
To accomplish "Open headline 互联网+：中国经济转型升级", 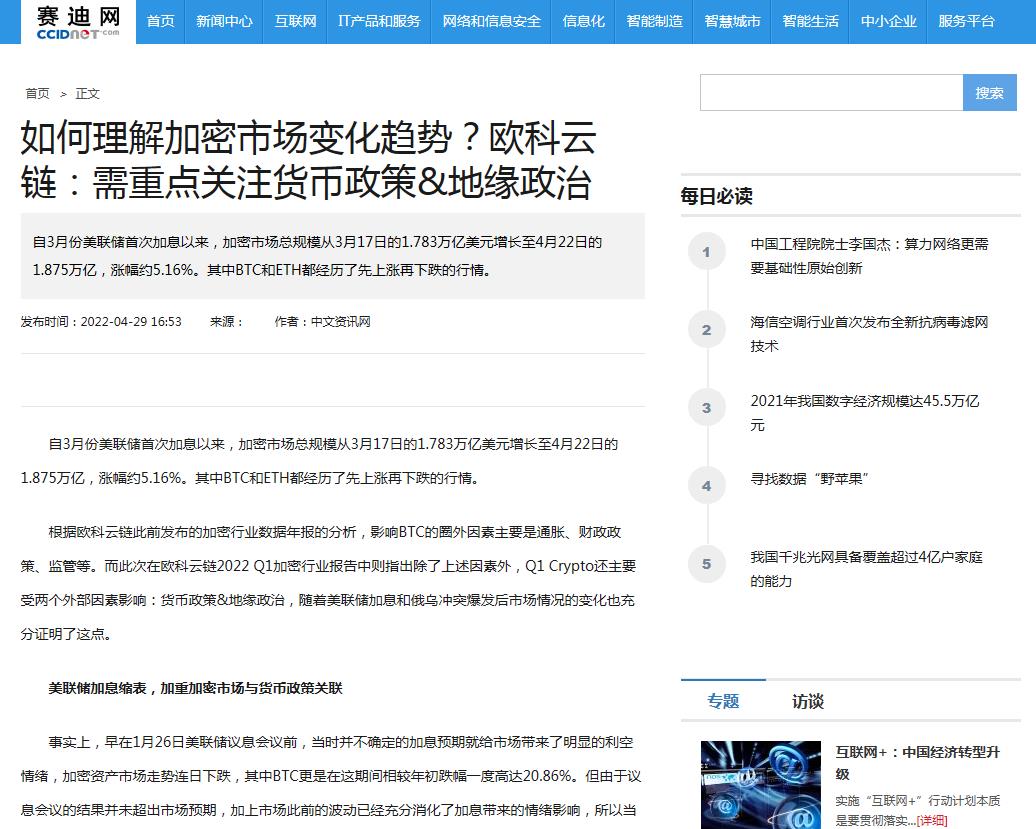I will coord(918,762).
